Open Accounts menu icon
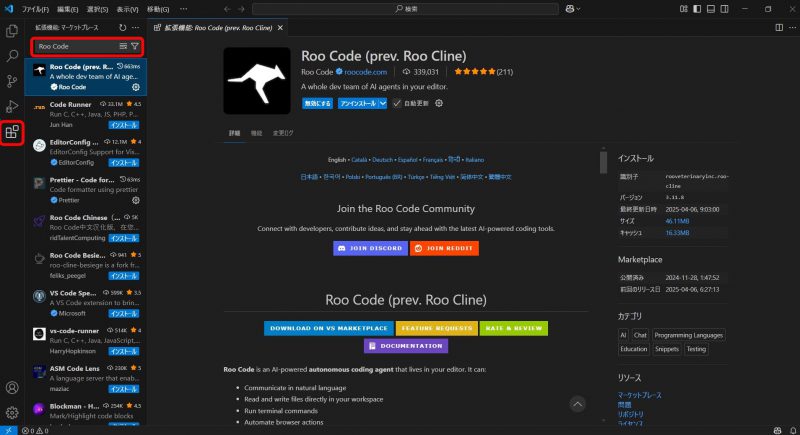Screen dimensions: 800x435 coord(12,387)
